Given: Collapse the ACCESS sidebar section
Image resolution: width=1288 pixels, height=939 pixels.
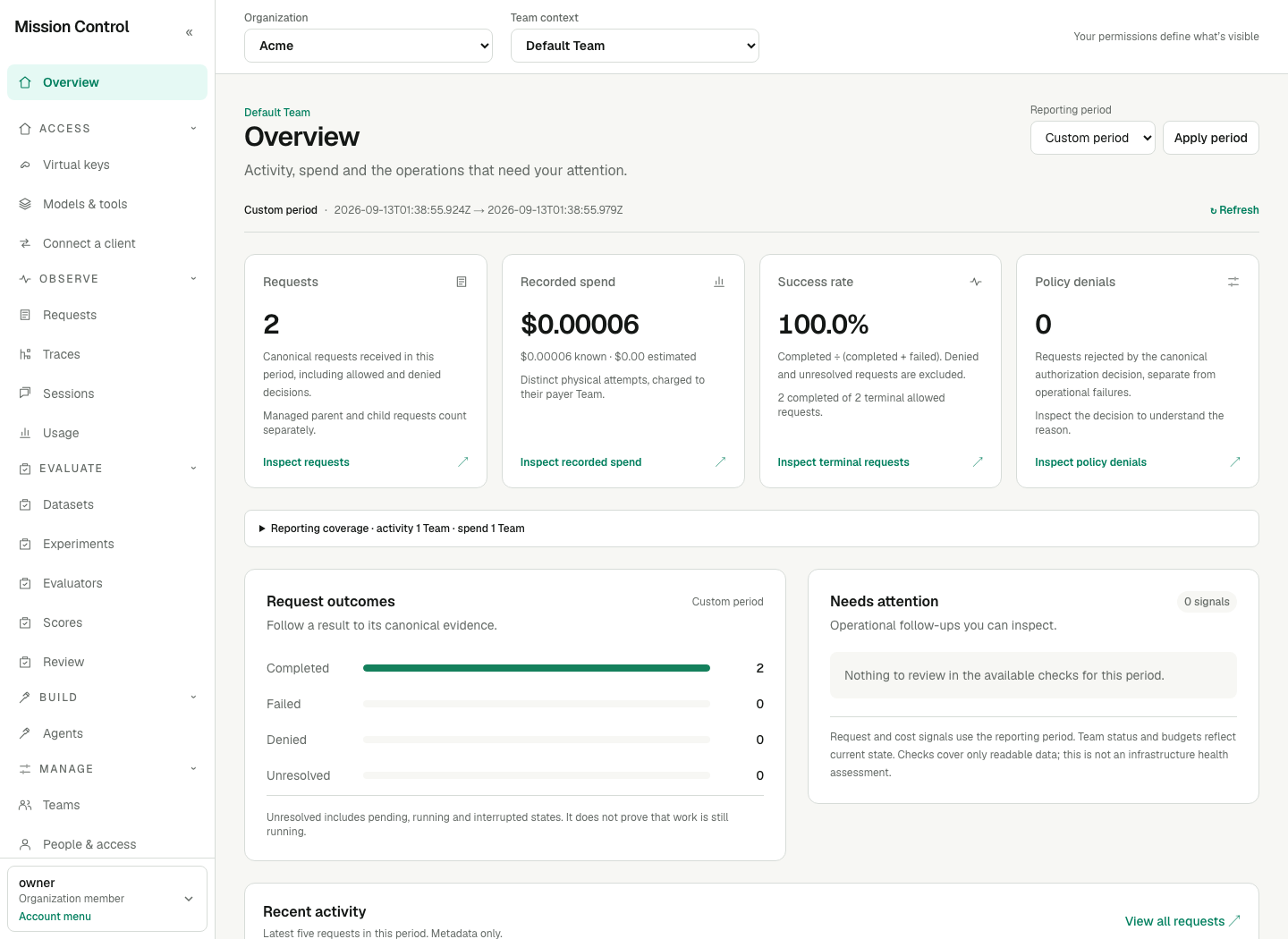Looking at the screenshot, I should [x=107, y=129].
